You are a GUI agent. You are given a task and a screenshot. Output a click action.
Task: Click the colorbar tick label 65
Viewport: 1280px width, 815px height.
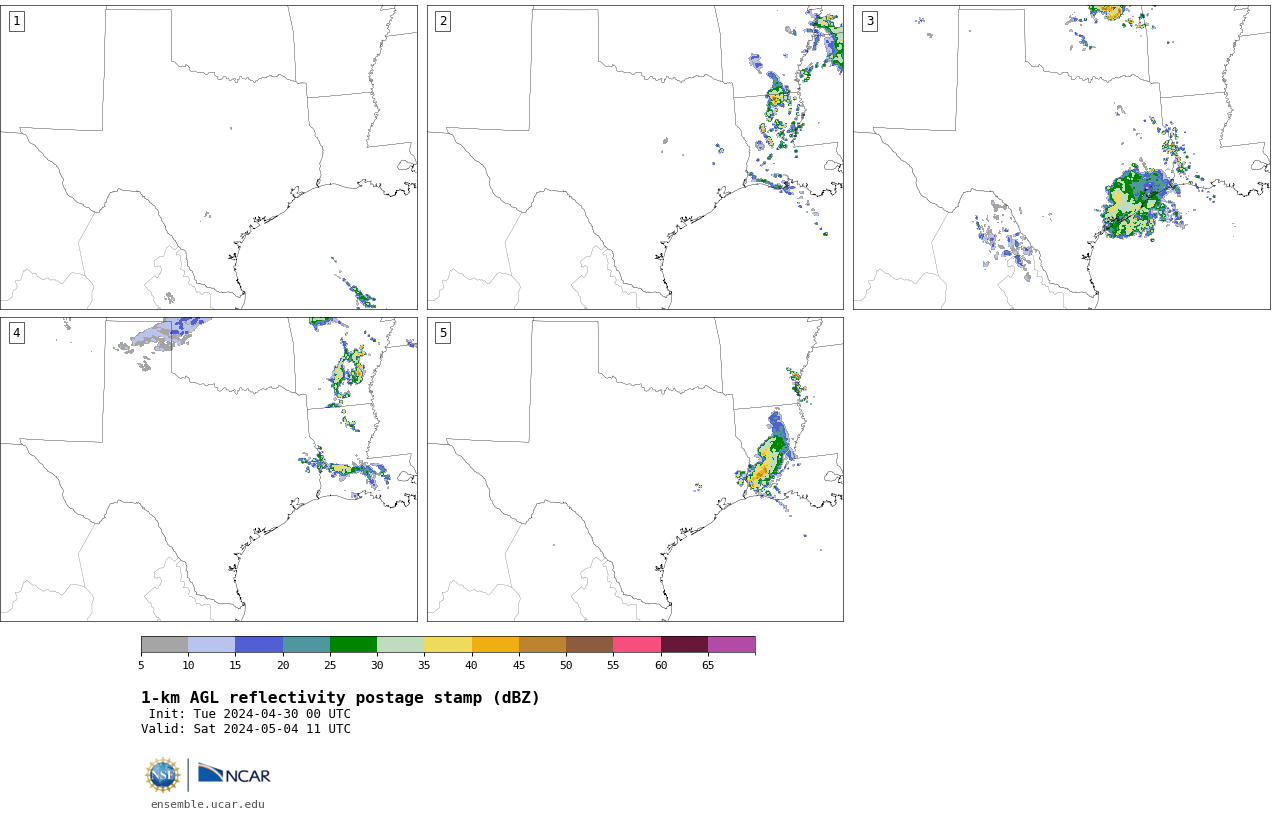[x=708, y=665]
